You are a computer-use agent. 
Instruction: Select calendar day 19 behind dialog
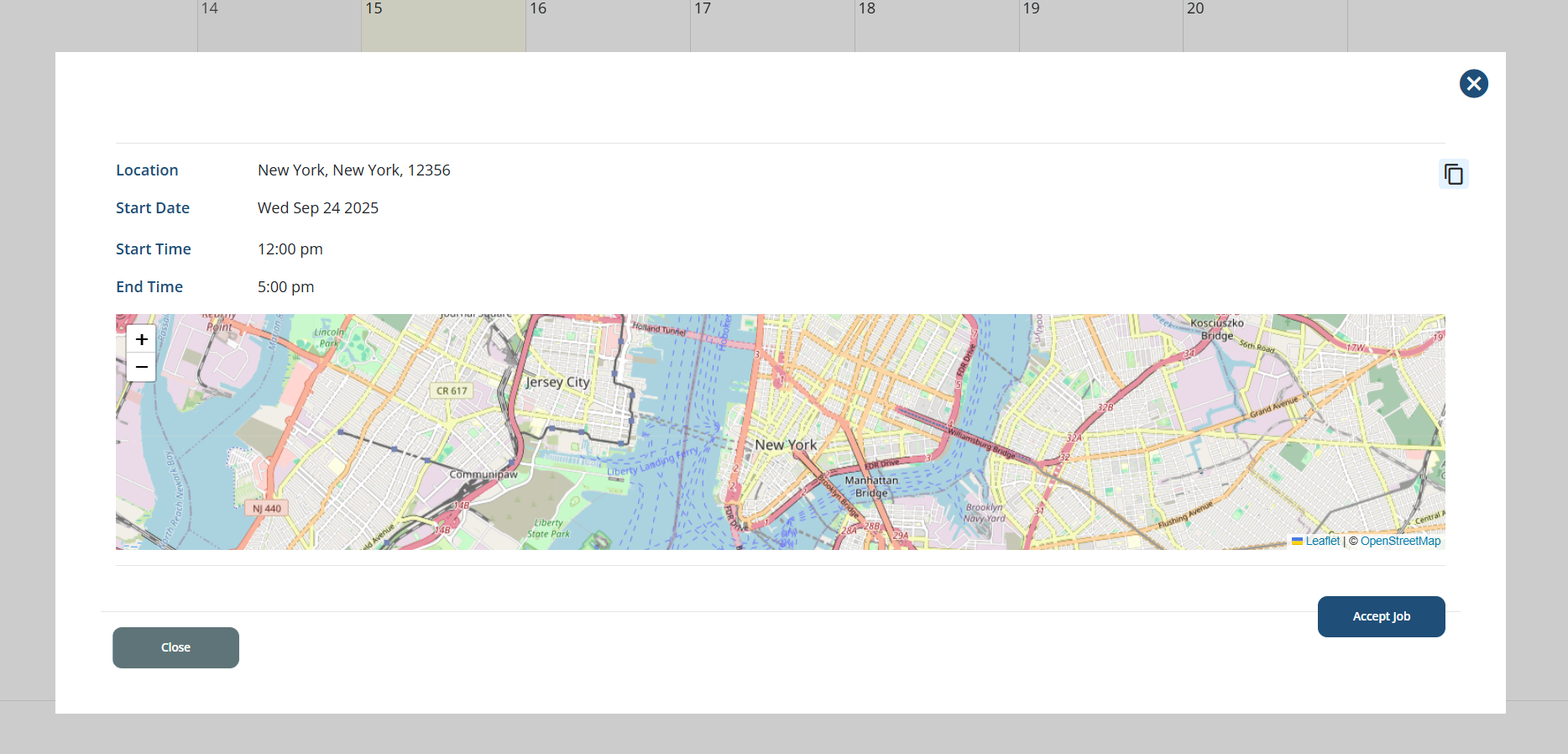point(1101,25)
